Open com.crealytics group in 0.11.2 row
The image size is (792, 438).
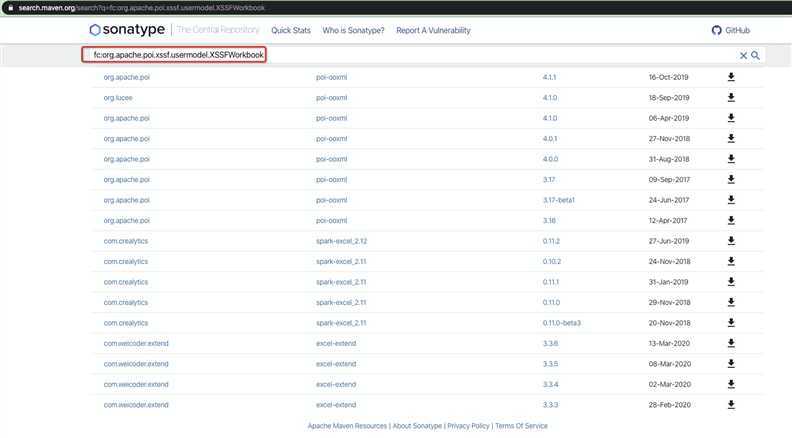[126, 241]
